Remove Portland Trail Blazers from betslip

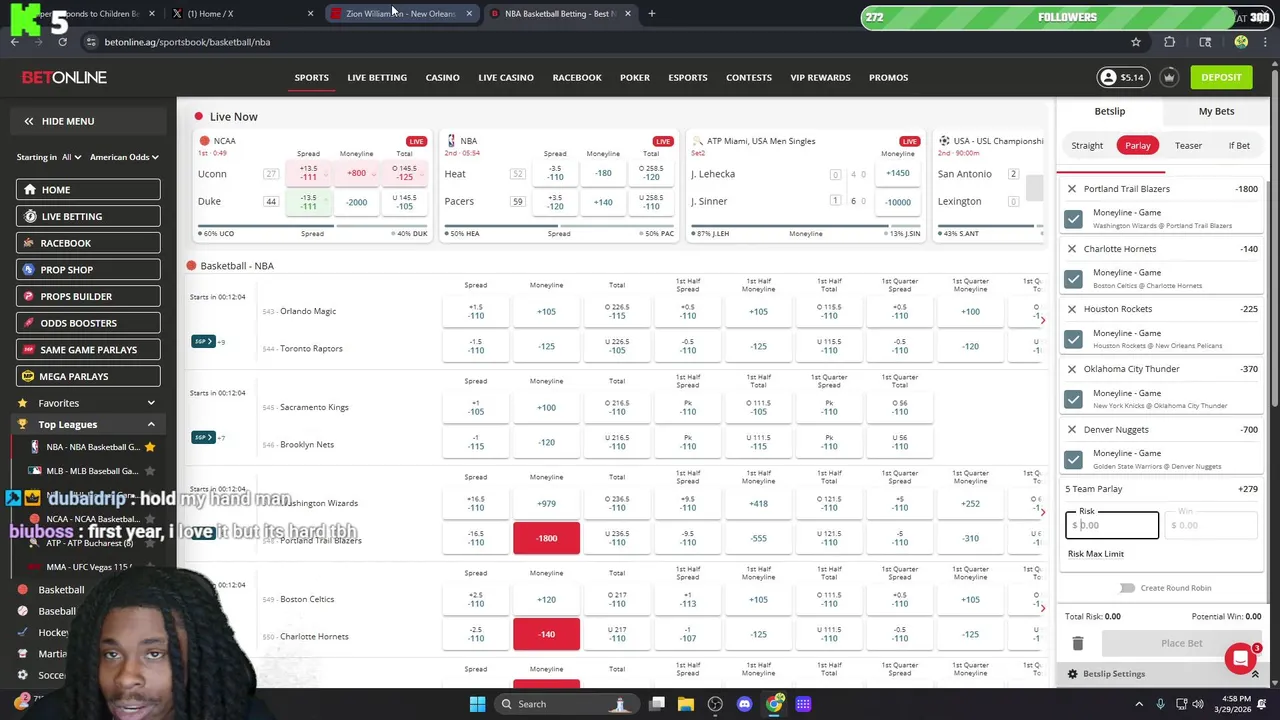coord(1072,189)
